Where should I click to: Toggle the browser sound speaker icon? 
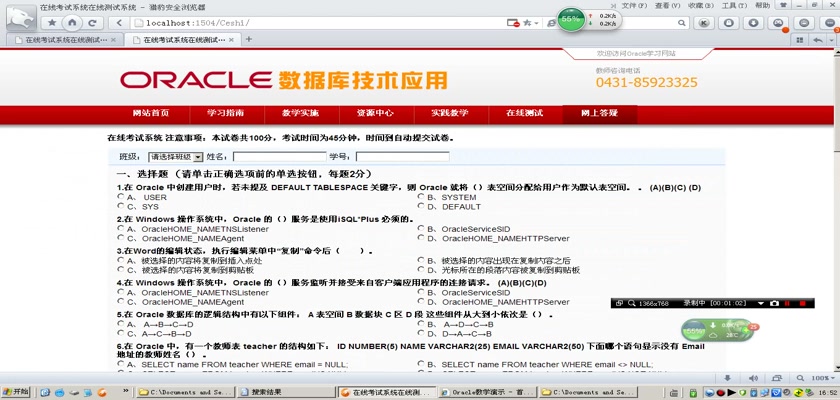753,378
